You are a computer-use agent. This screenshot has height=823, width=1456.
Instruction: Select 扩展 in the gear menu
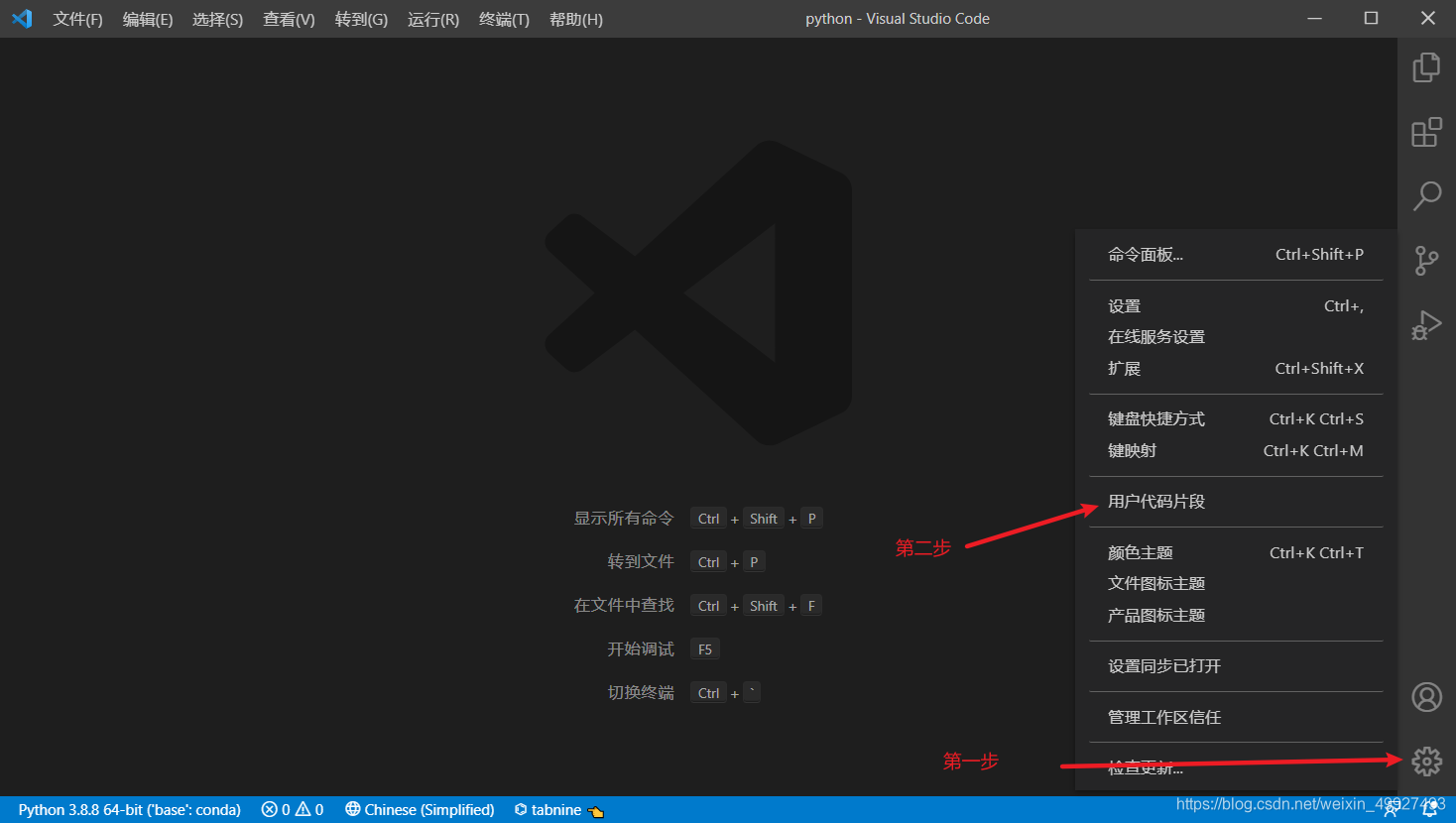coord(1236,369)
